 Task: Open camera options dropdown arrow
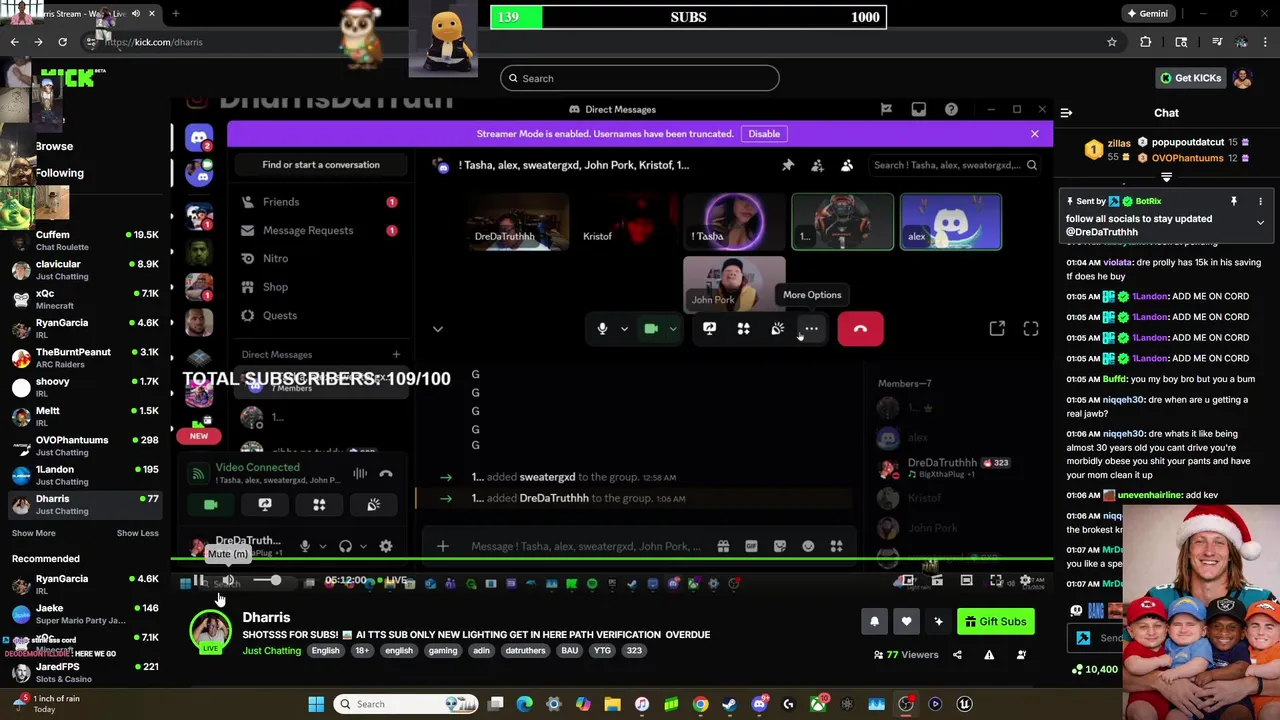click(x=673, y=329)
